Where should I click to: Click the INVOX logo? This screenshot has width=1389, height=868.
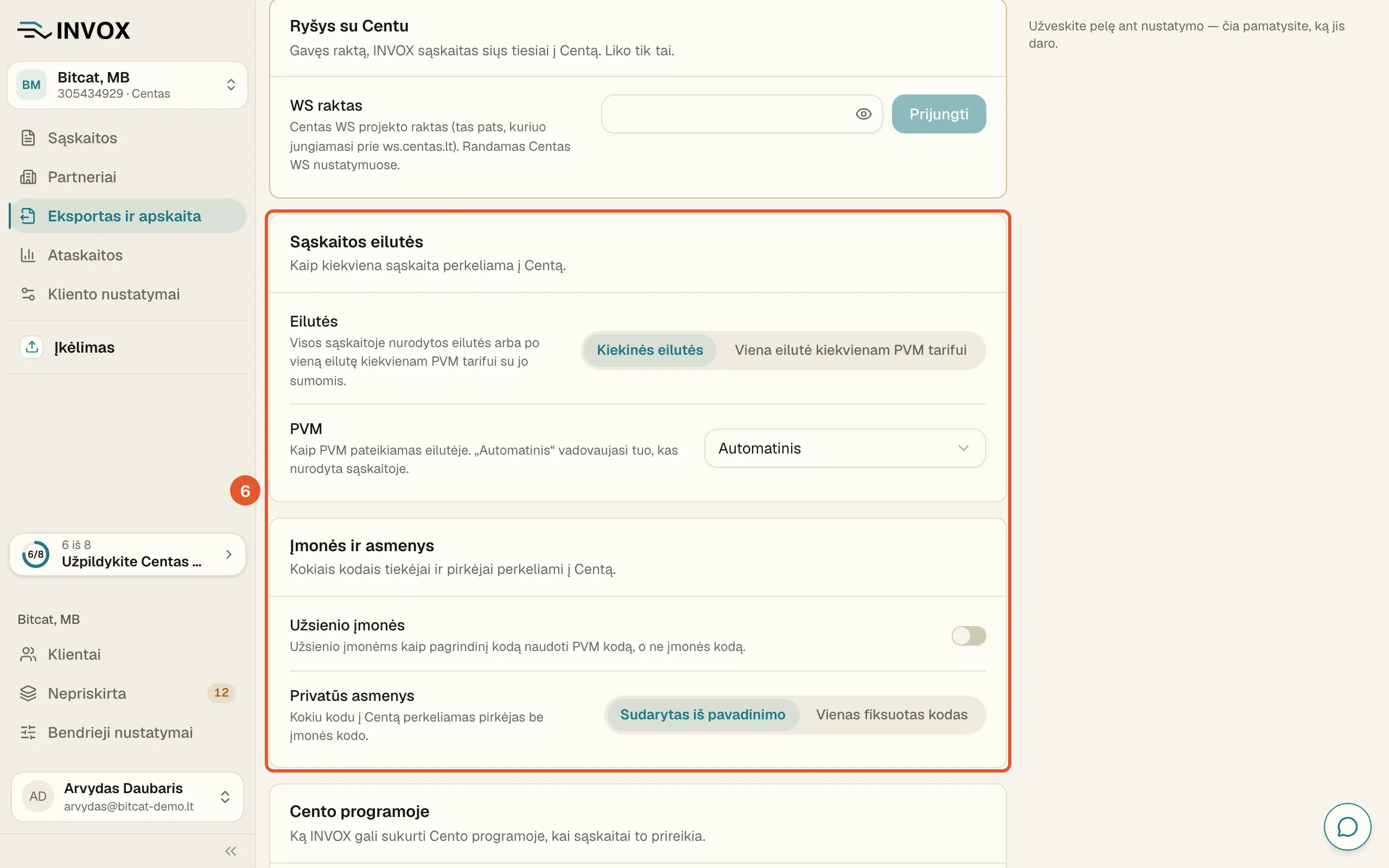point(73,30)
